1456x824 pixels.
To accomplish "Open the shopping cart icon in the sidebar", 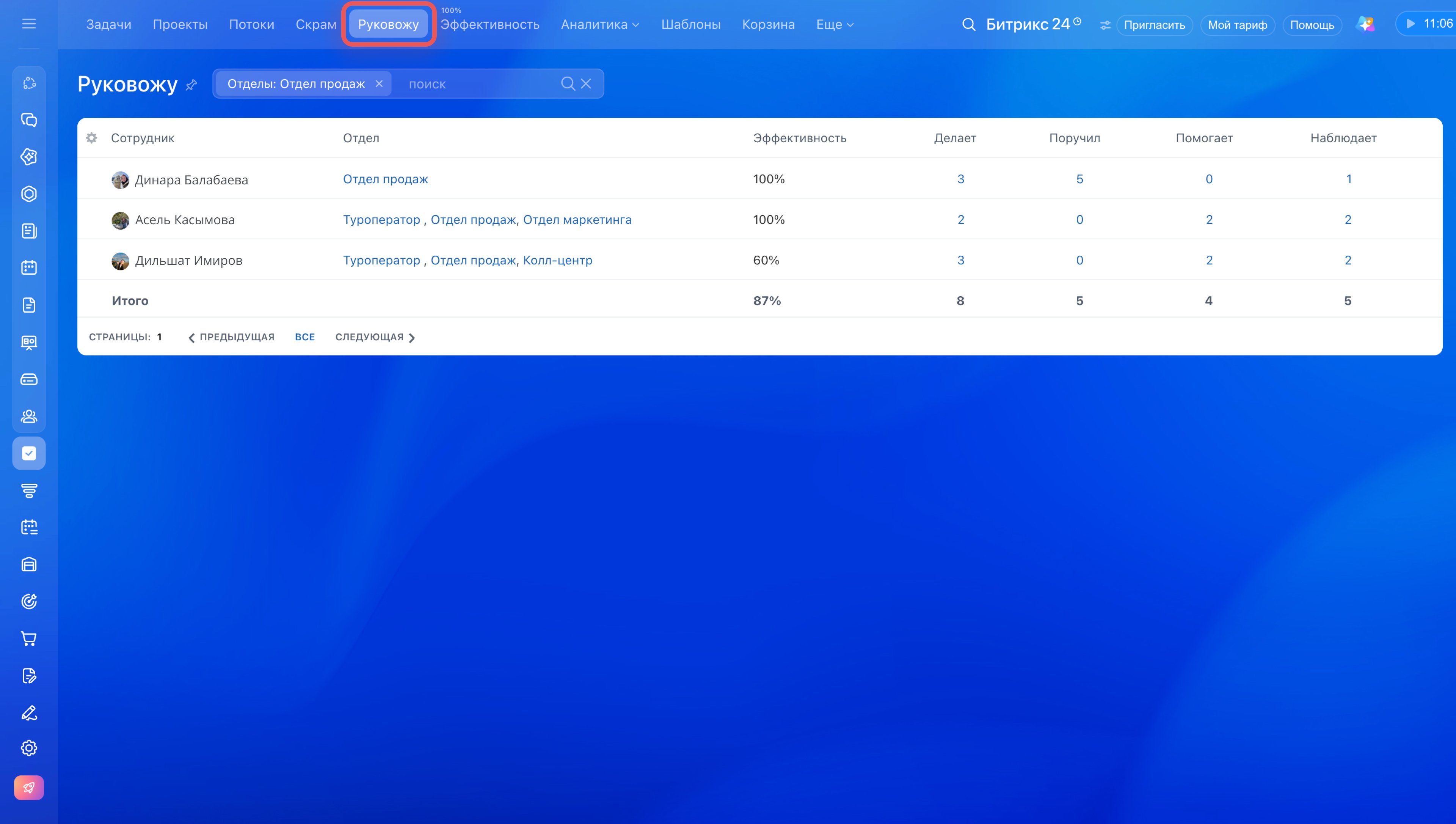I will [29, 638].
